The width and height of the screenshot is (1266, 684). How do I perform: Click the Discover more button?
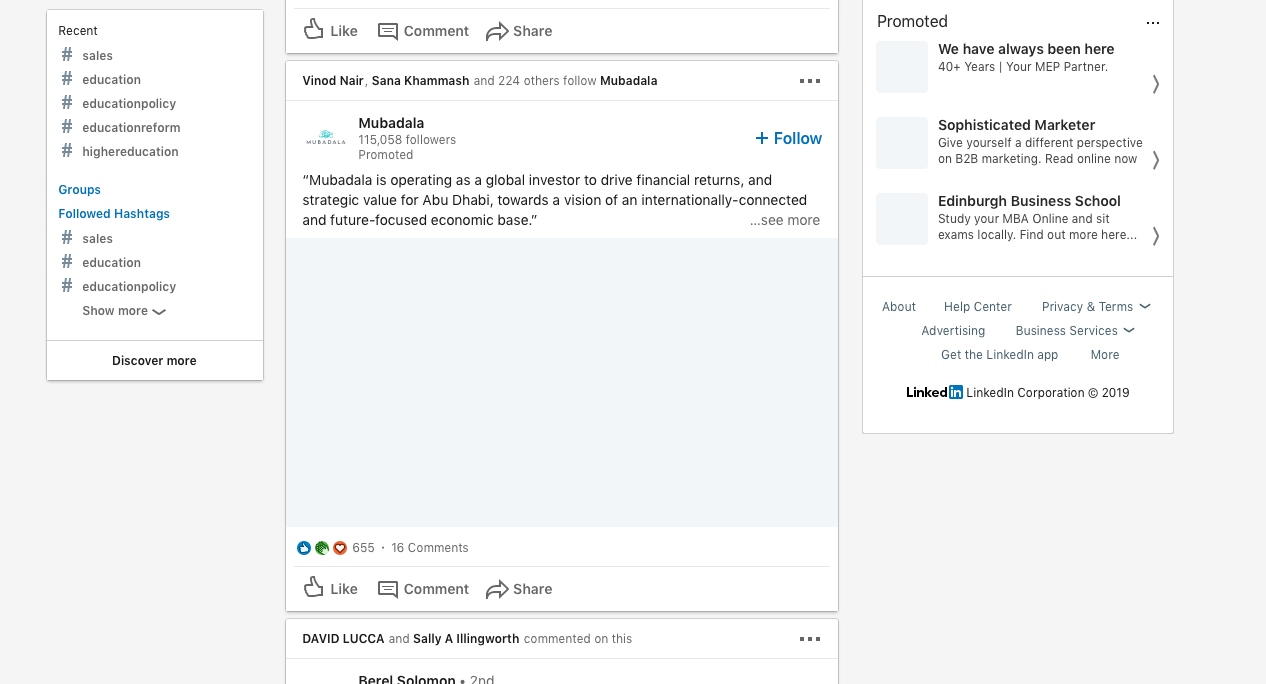154,361
